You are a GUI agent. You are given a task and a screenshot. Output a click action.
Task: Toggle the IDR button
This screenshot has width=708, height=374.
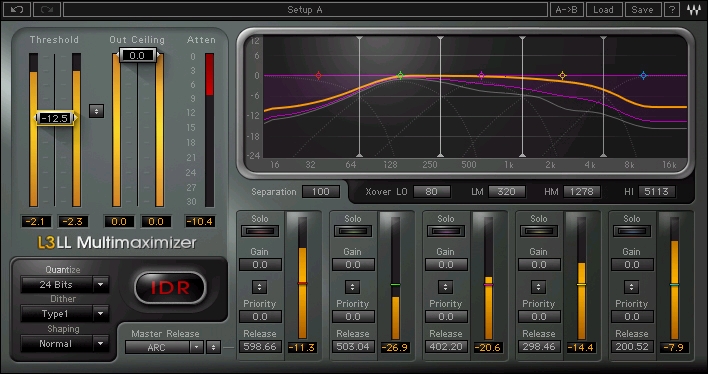pyautogui.click(x=170, y=288)
